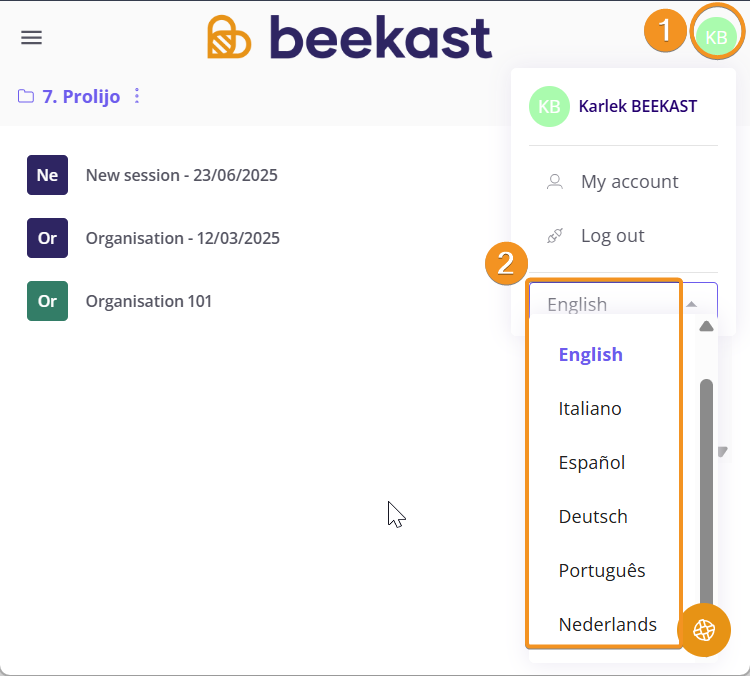The width and height of the screenshot is (750, 676).
Task: Click the KB profile avatar at top right
Action: coord(716,37)
